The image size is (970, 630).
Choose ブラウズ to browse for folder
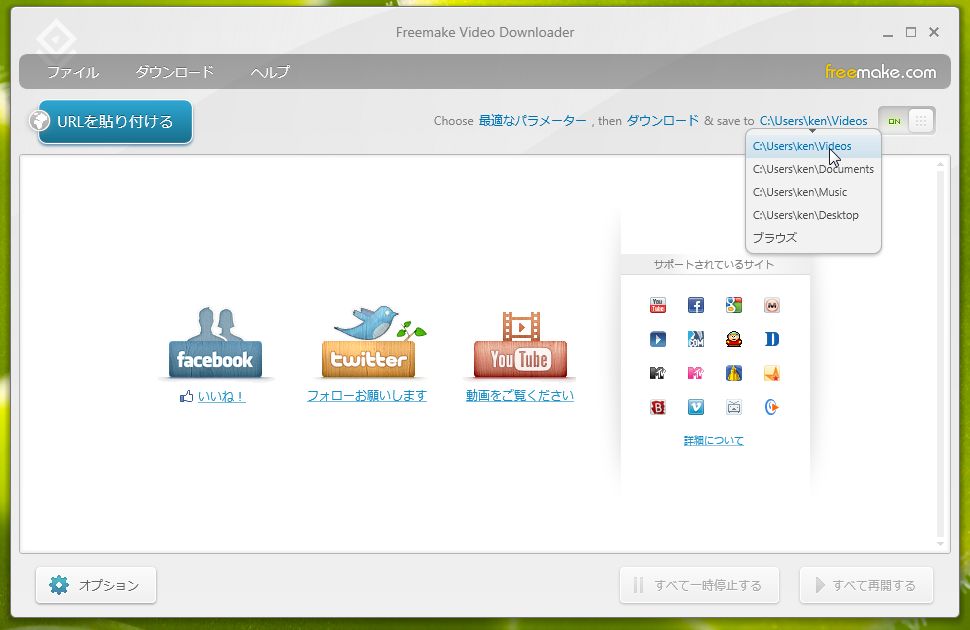[x=813, y=238]
